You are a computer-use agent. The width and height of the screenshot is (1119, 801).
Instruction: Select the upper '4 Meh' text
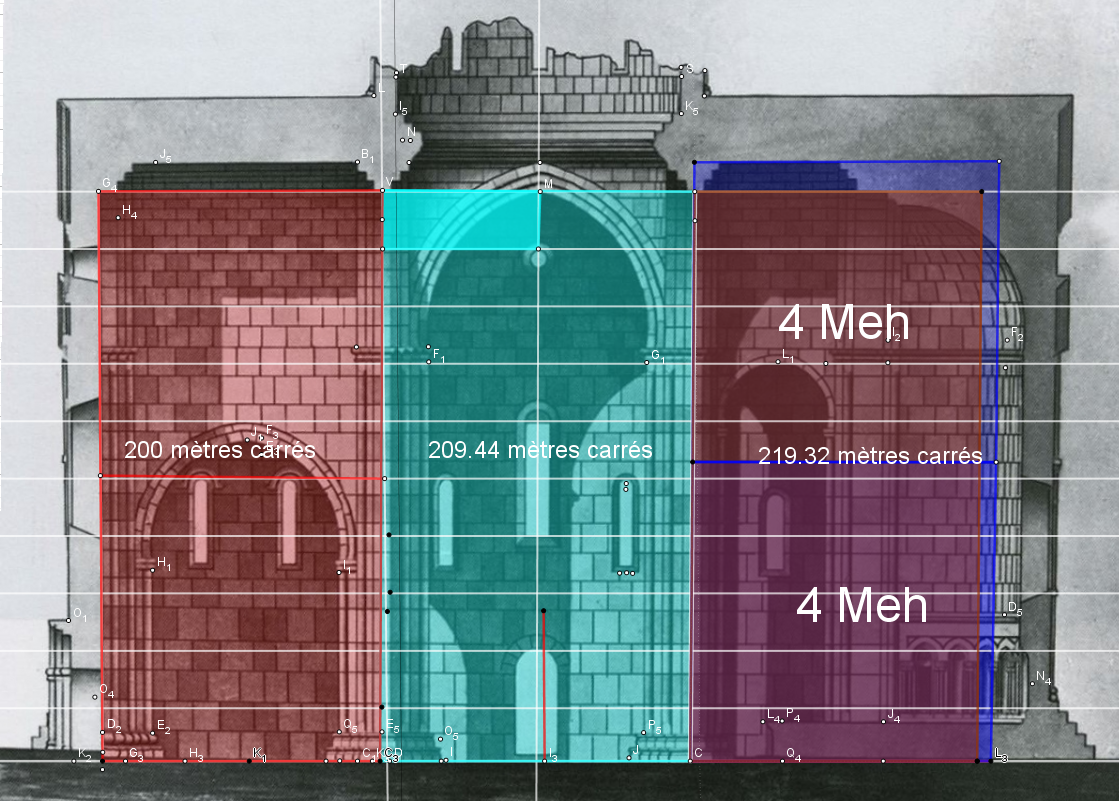[x=843, y=323]
